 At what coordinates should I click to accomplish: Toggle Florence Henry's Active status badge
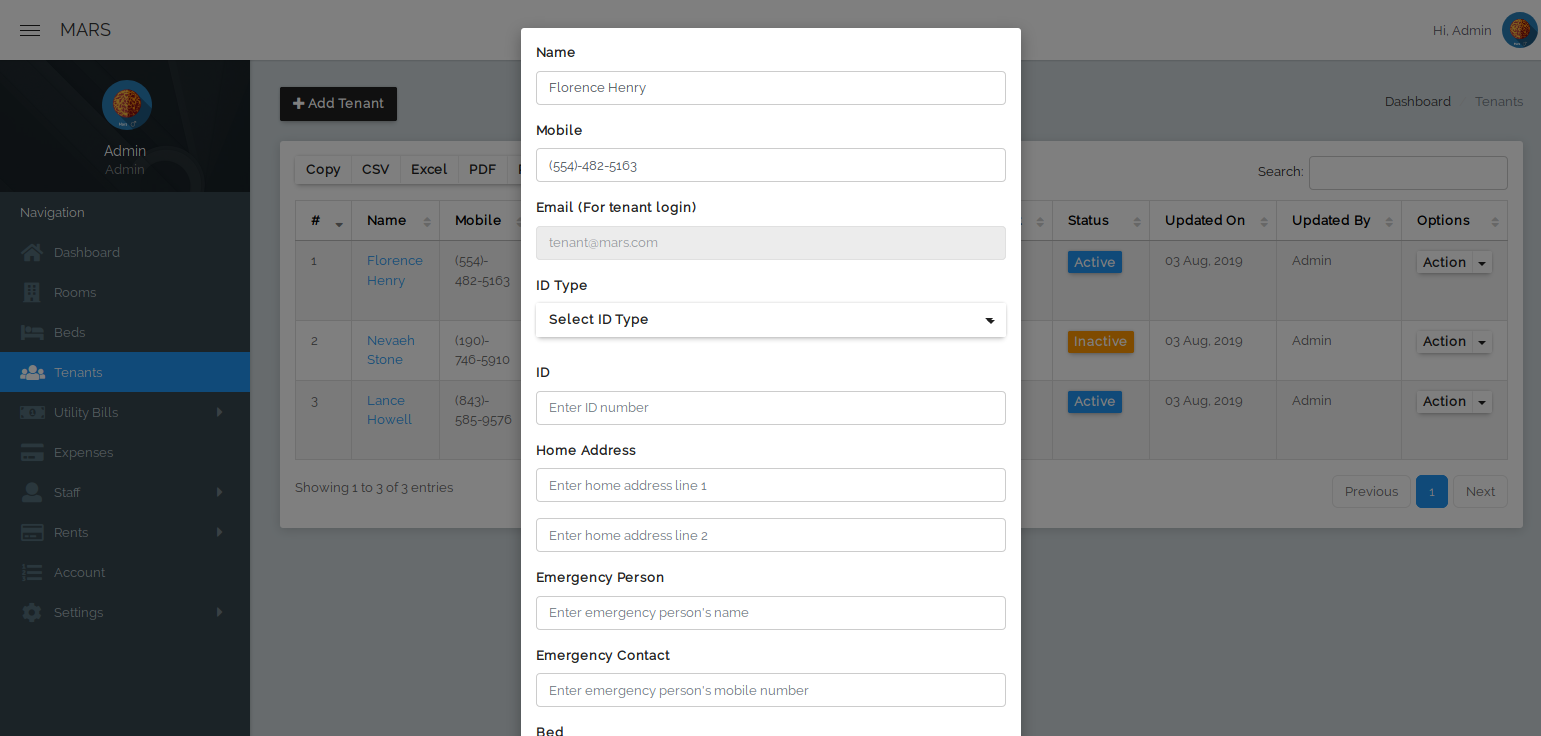1094,261
